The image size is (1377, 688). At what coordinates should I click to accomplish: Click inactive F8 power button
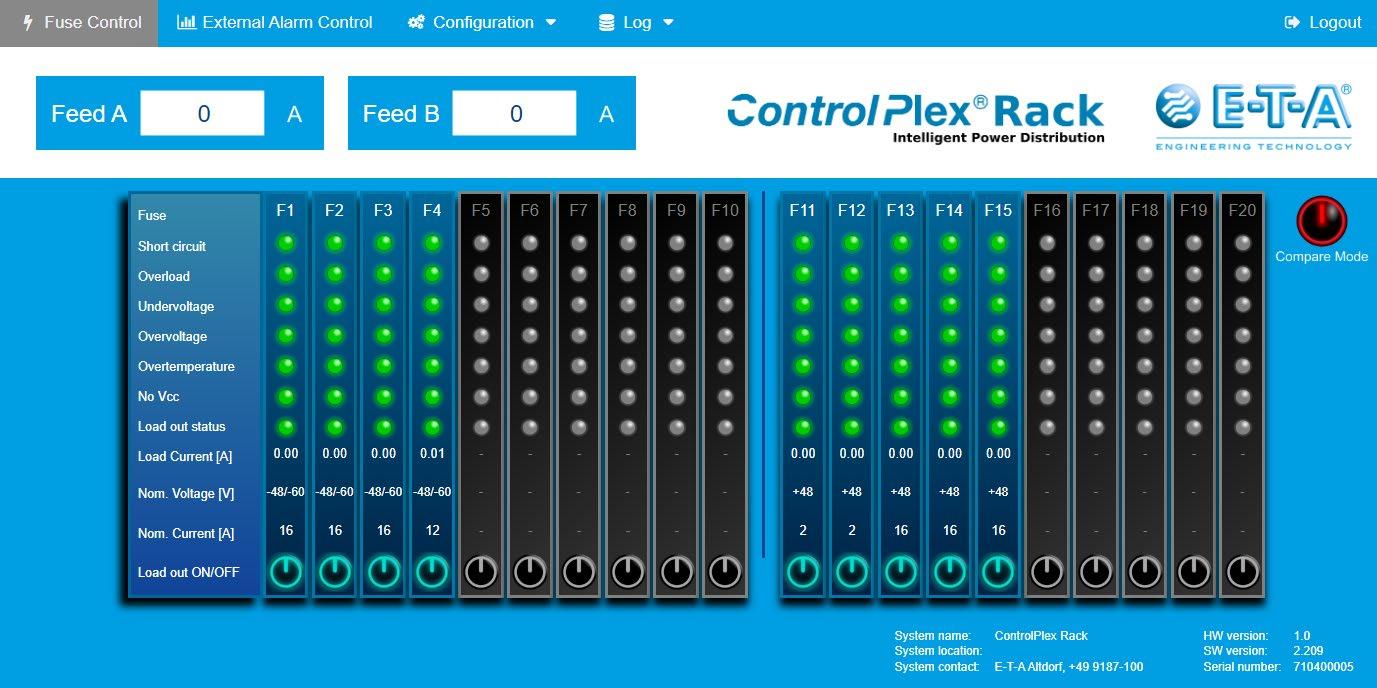click(x=628, y=571)
